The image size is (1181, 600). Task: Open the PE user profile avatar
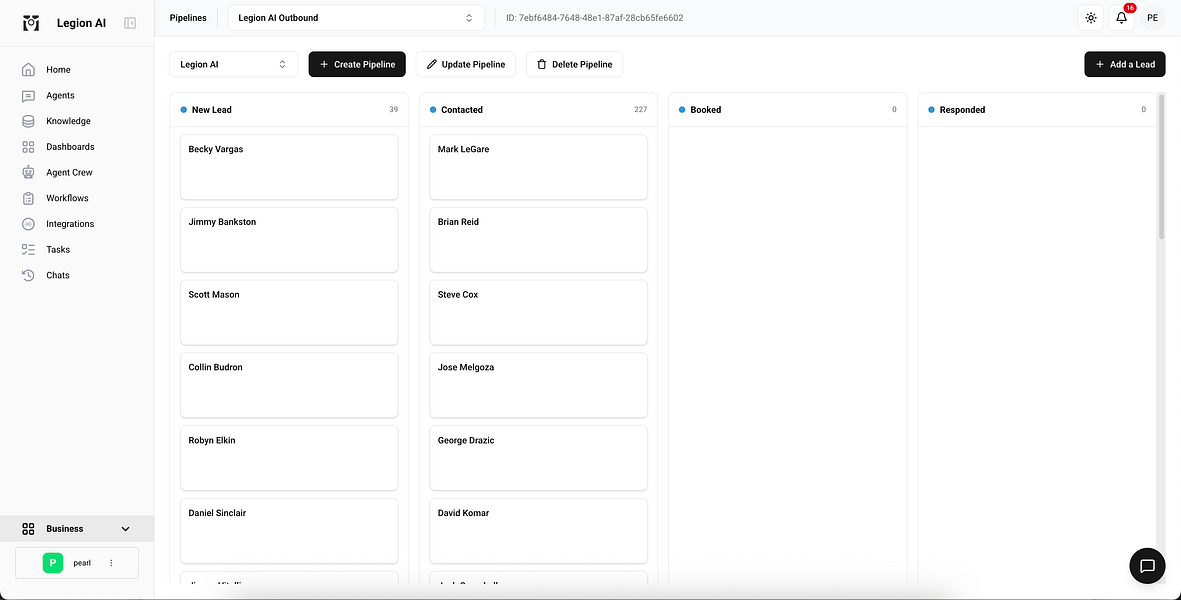coord(1152,18)
